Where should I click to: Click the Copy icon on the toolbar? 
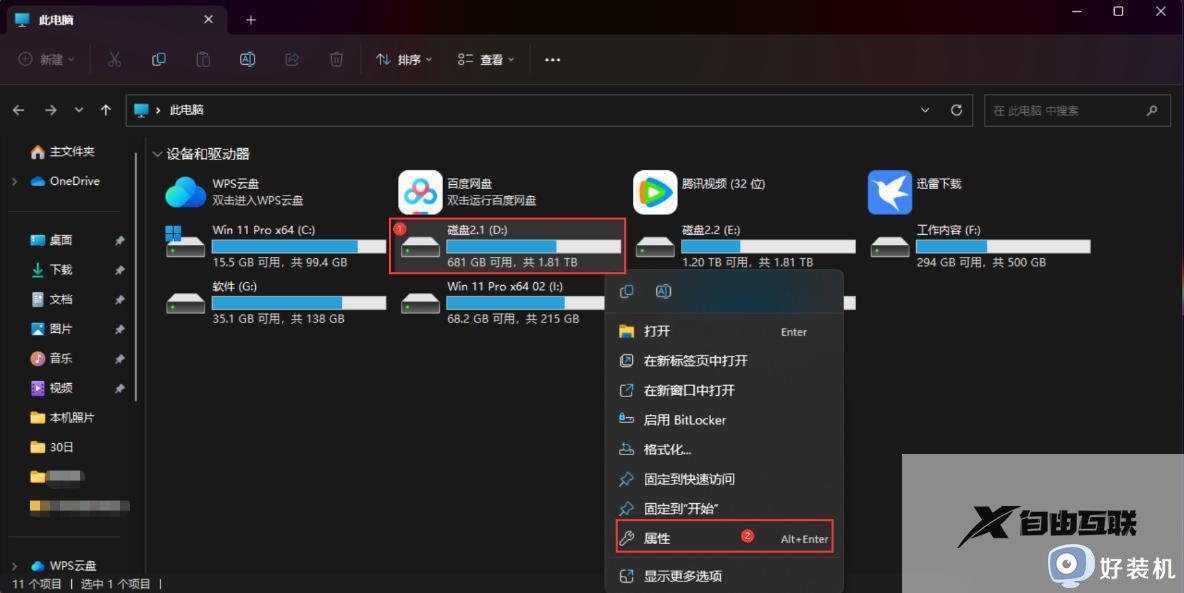[158, 59]
